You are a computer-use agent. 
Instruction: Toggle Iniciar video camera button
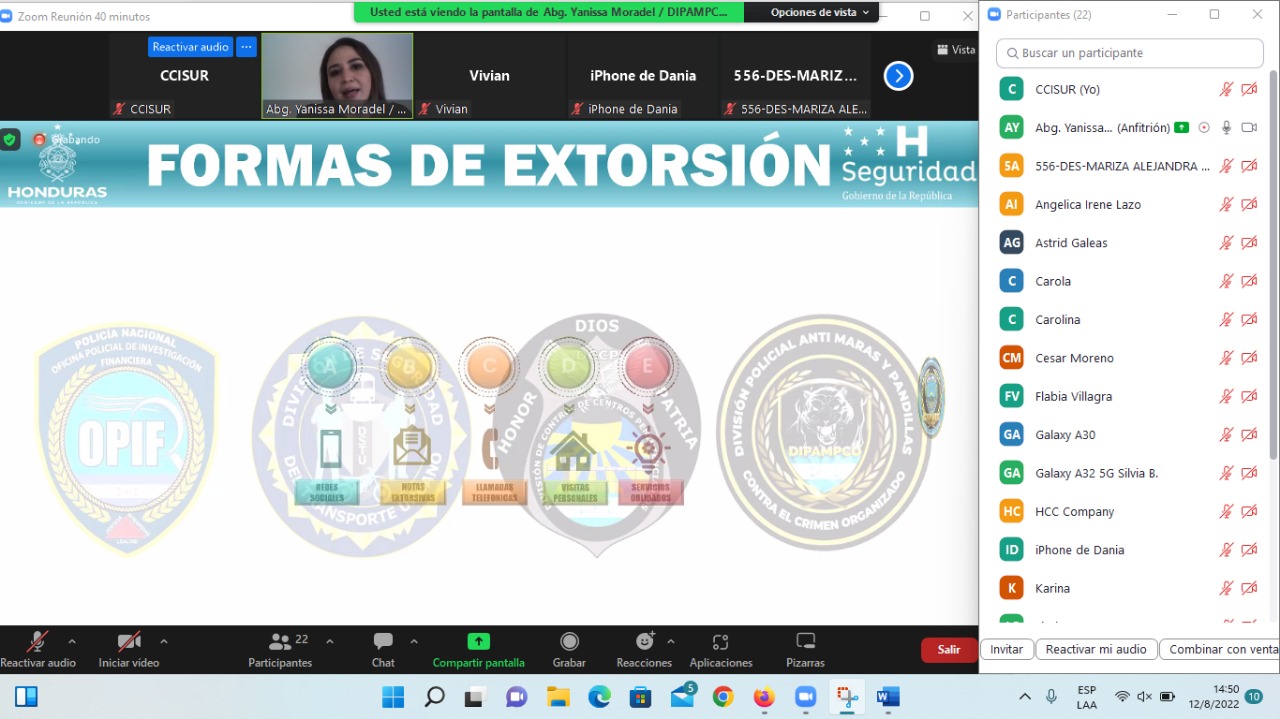coord(128,642)
